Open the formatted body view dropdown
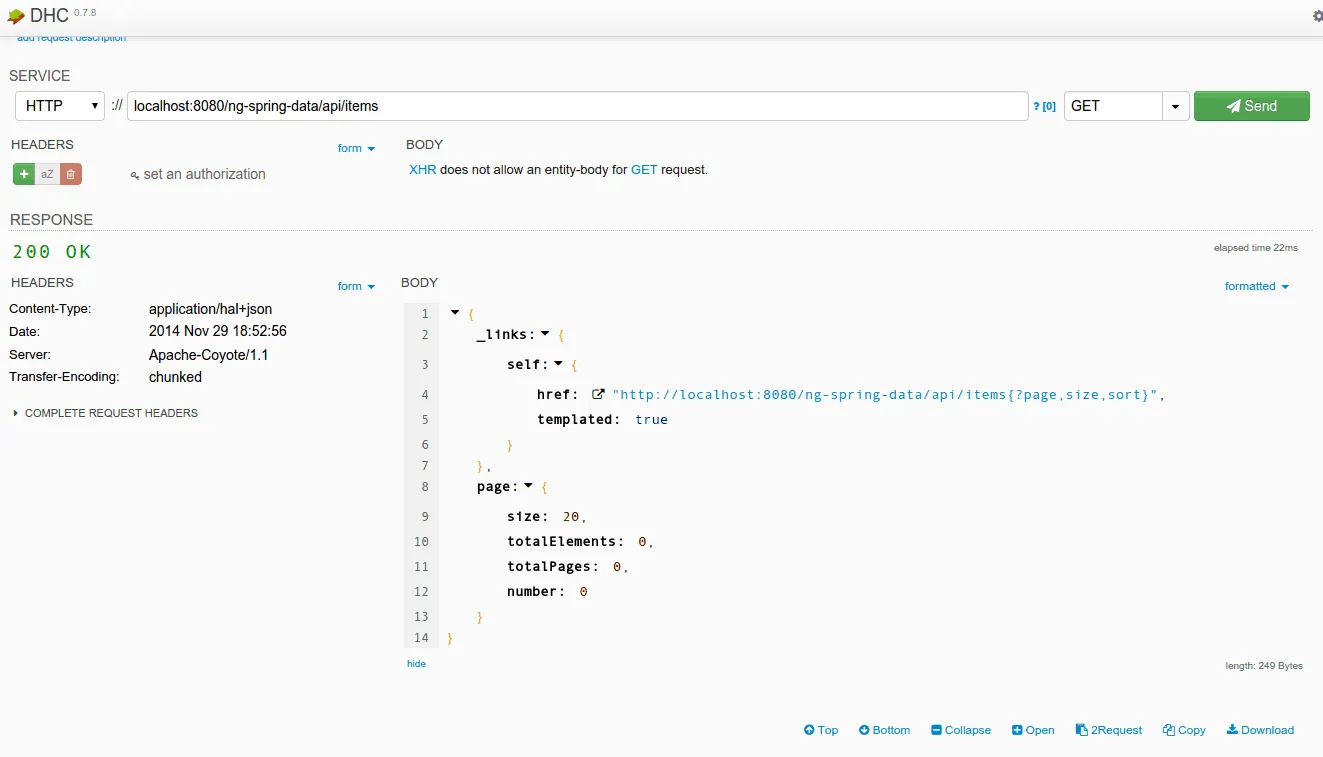The image size is (1323, 757). click(1256, 286)
